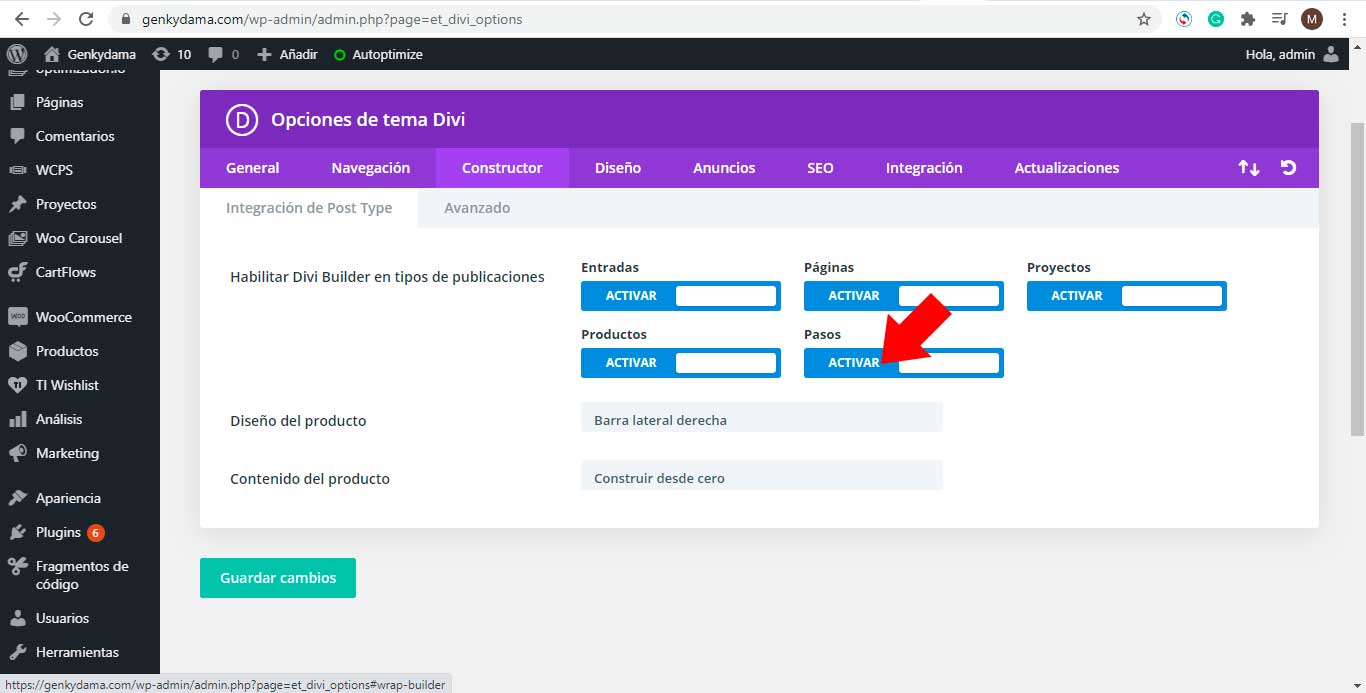
Task: Bookmark this page with the star icon
Action: tap(1144, 19)
